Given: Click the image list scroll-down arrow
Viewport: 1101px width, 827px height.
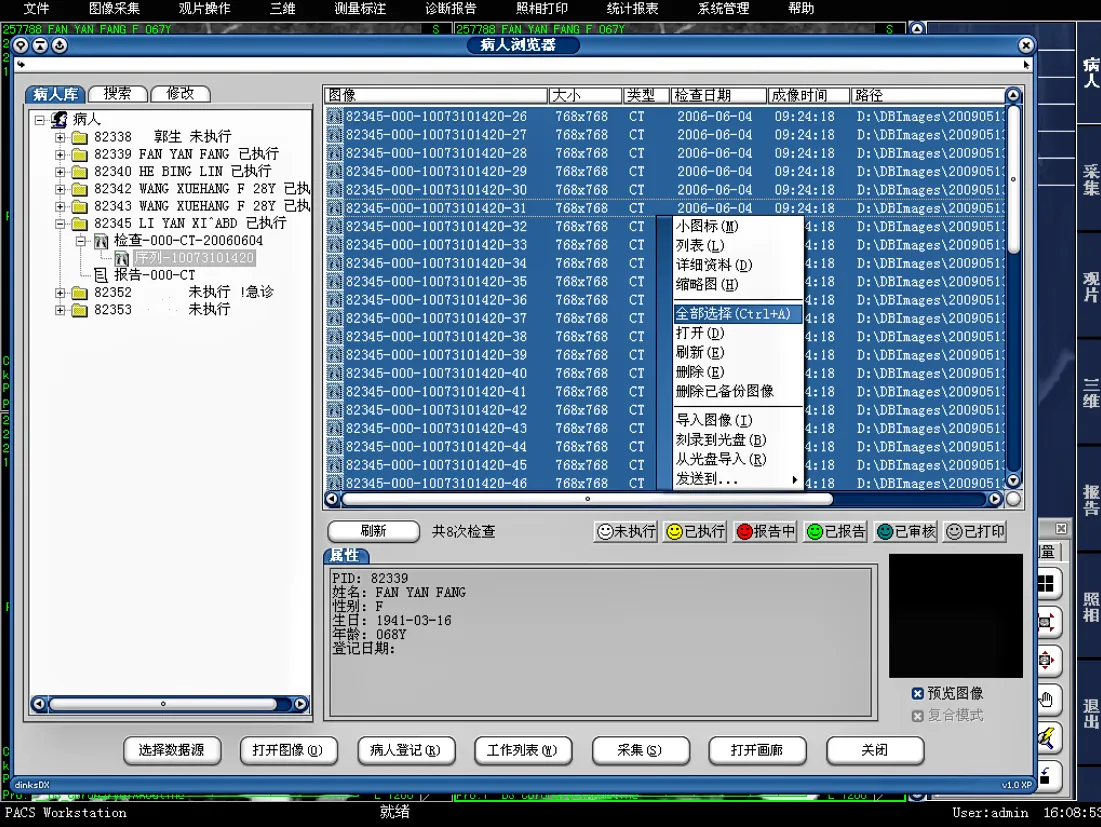Looking at the screenshot, I should tap(1013, 480).
